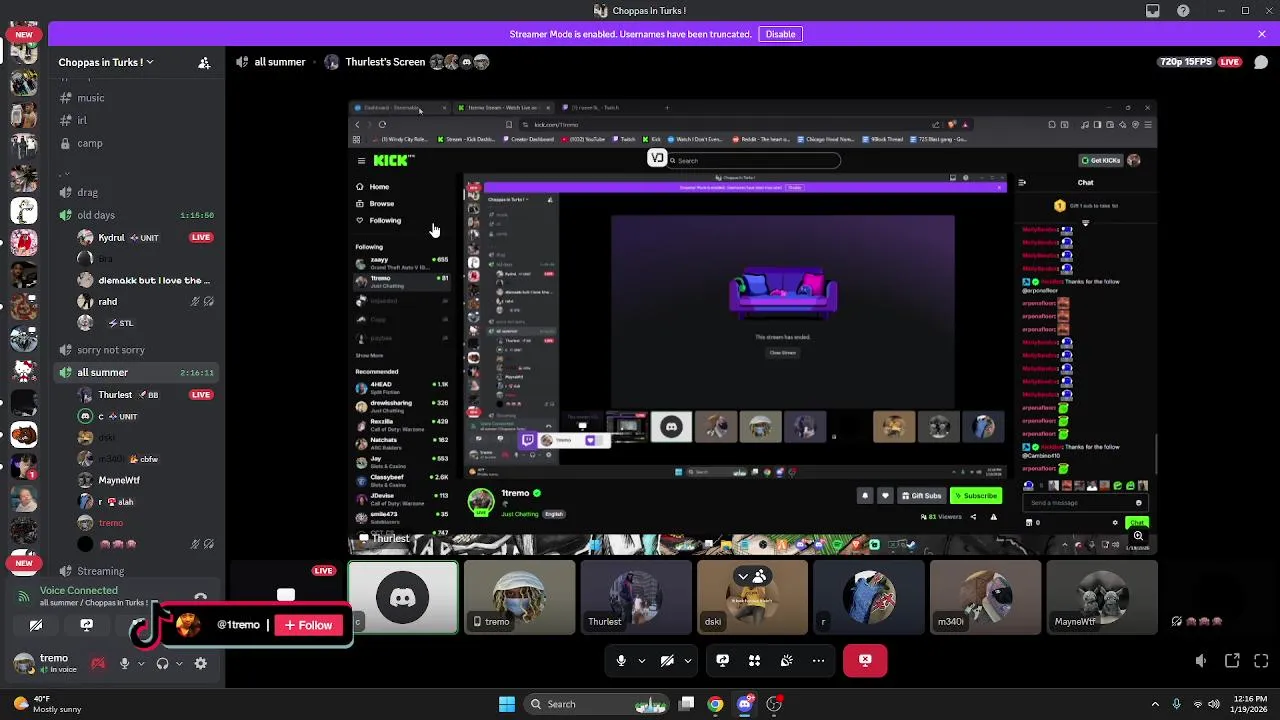Open volume speaker icon at bottom right
This screenshot has height=720, width=1280.
[1201, 661]
